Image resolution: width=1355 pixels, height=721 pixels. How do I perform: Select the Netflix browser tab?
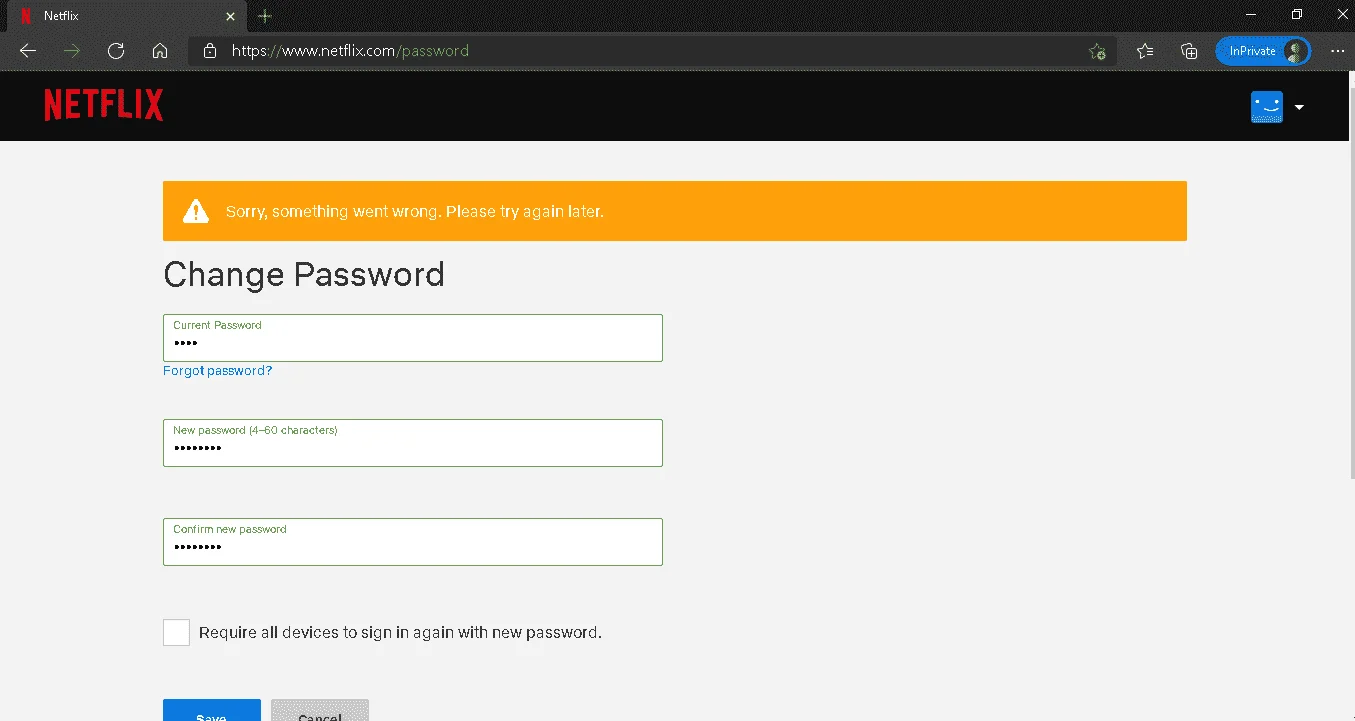(122, 16)
